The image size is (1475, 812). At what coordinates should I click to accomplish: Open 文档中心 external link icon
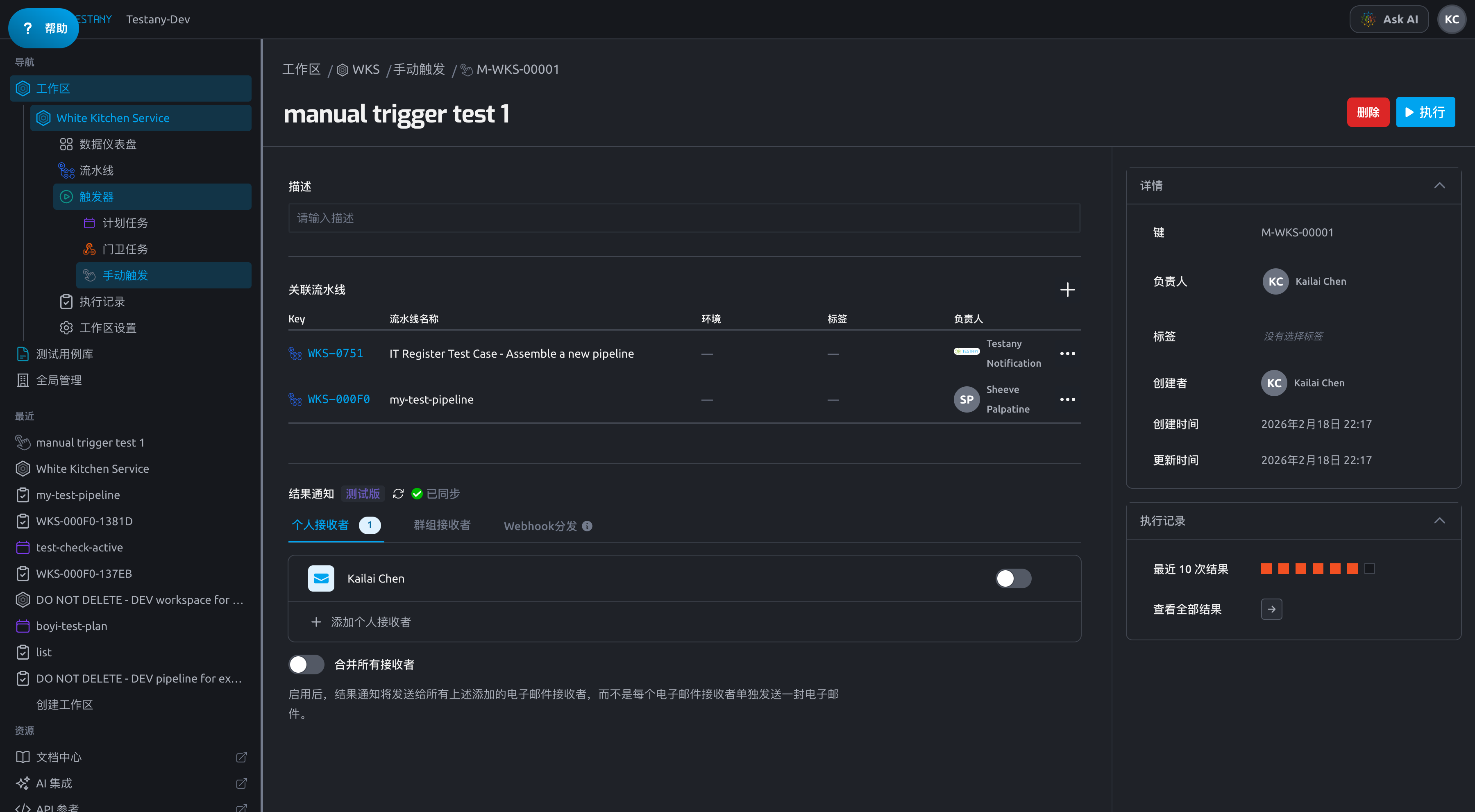242,757
